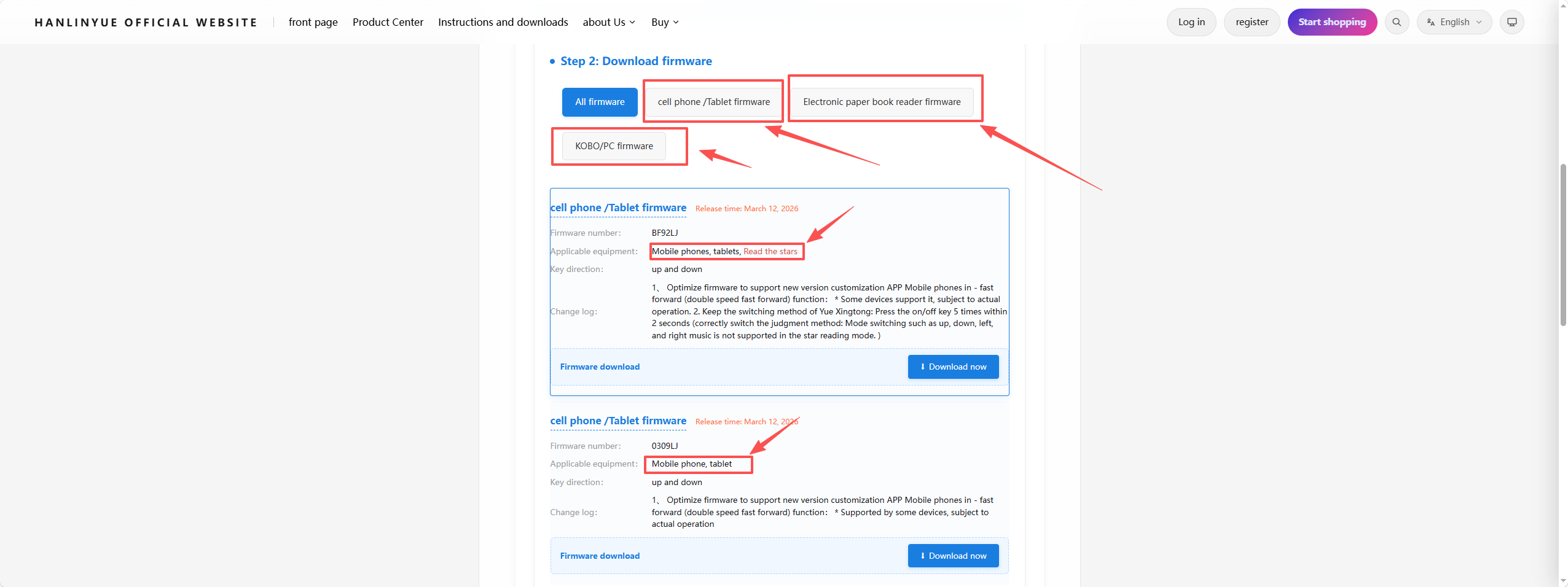This screenshot has height=587, width=1568.
Task: Click the HANLINYUE OFFICIAL WEBSITE logo
Action: tap(146, 23)
